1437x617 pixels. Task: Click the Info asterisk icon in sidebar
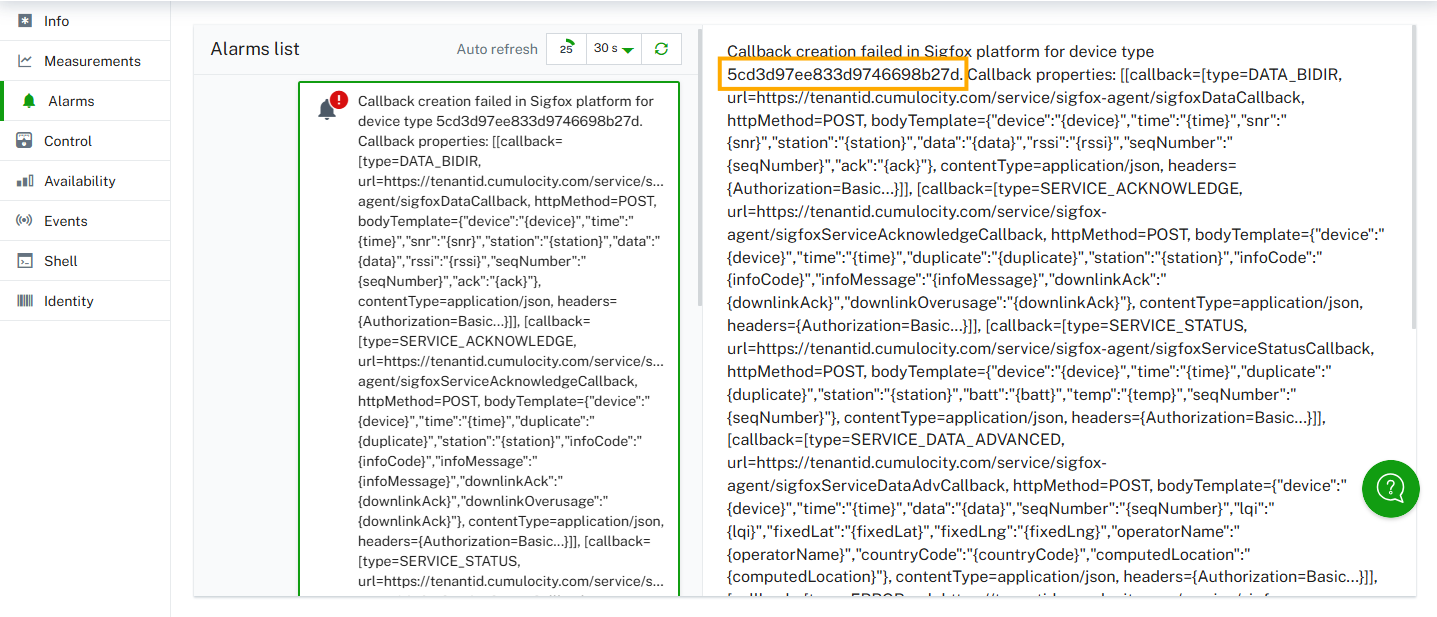point(25,21)
